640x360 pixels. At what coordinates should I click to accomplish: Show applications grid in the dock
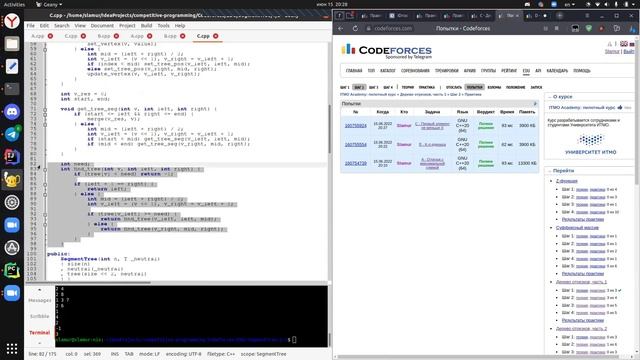coord(12,348)
